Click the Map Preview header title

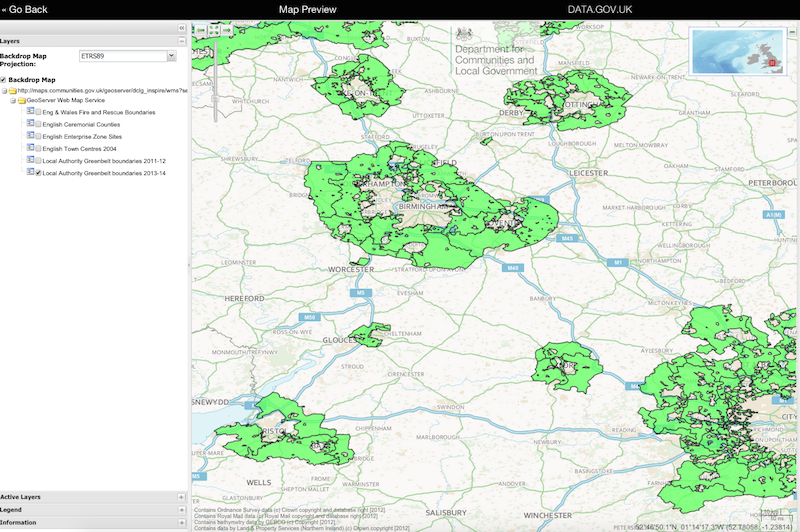point(308,9)
